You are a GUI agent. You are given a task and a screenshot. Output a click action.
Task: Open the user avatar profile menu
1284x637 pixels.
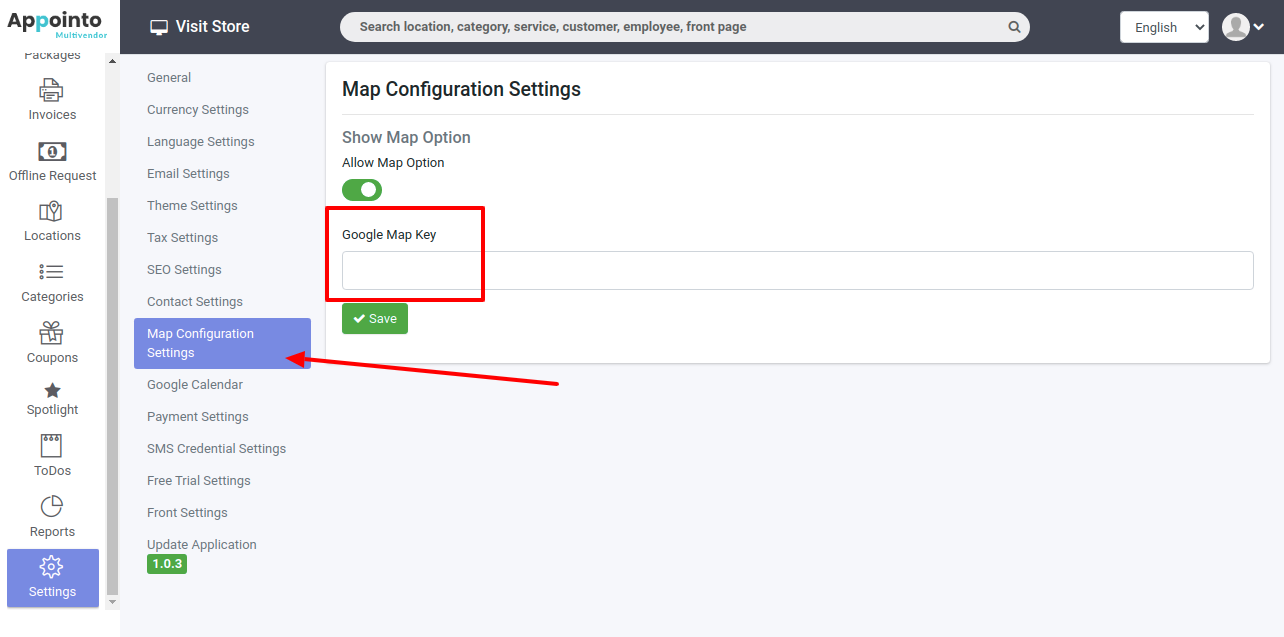pos(1236,27)
